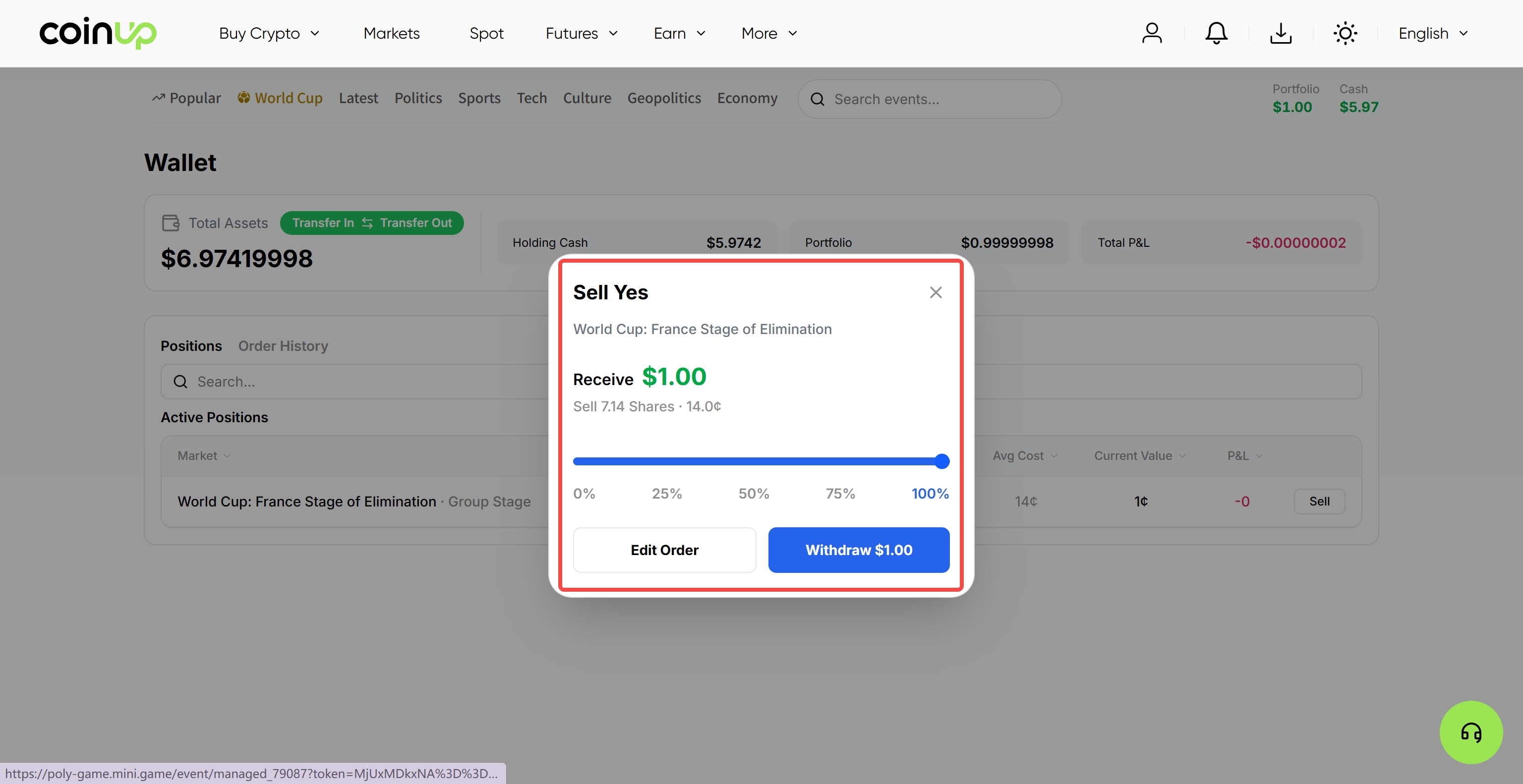The image size is (1523, 784).
Task: Expand the Futures menu
Action: click(x=581, y=34)
